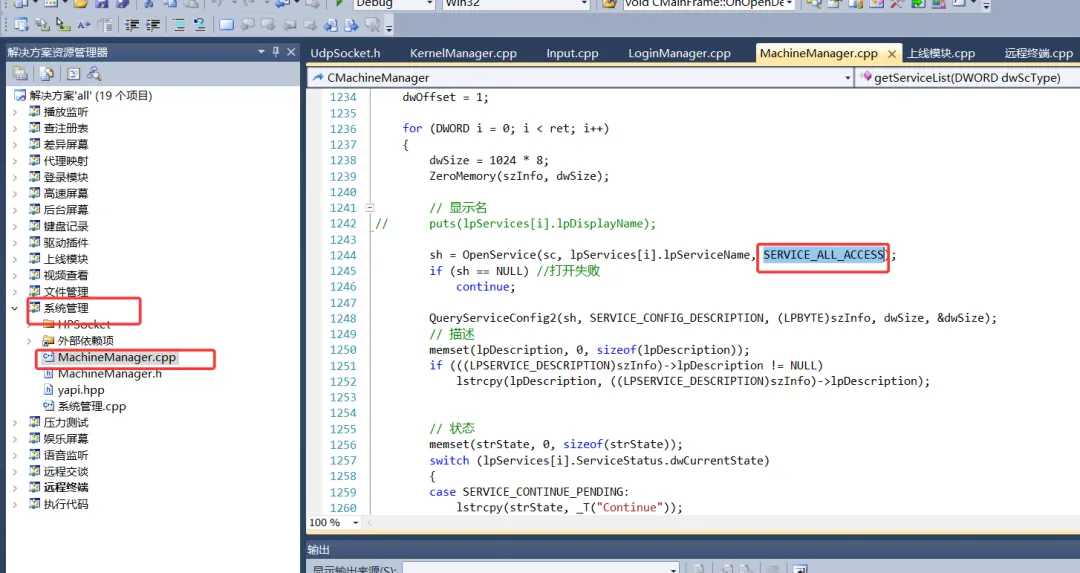Collapse the 系统管理 project node

click(x=14, y=308)
